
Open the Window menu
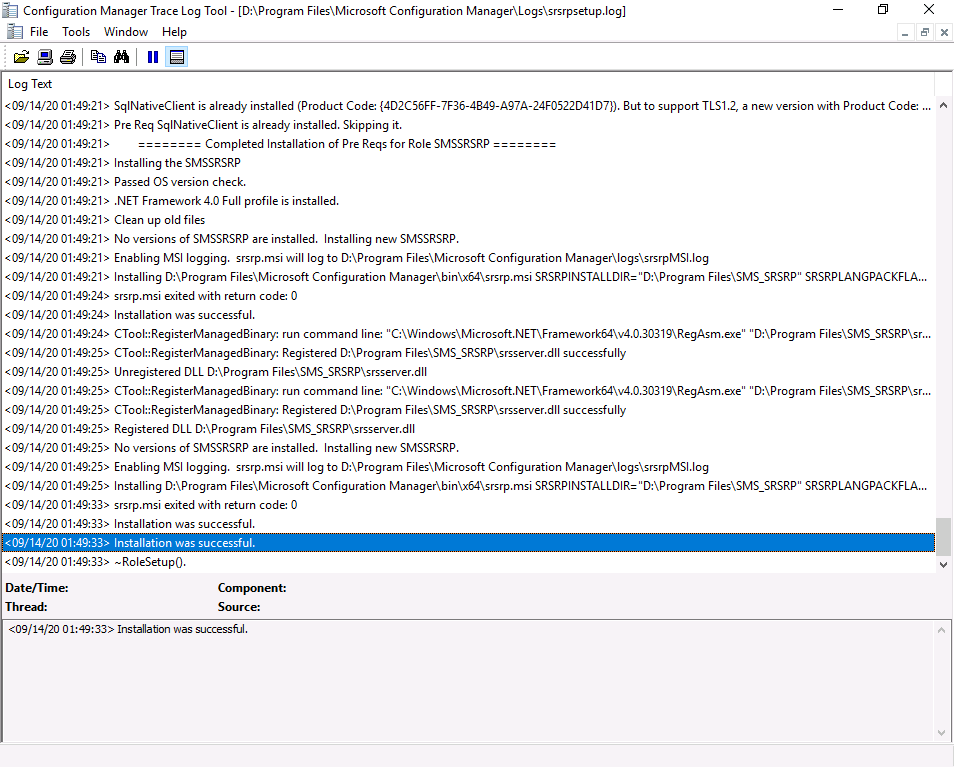coord(126,32)
